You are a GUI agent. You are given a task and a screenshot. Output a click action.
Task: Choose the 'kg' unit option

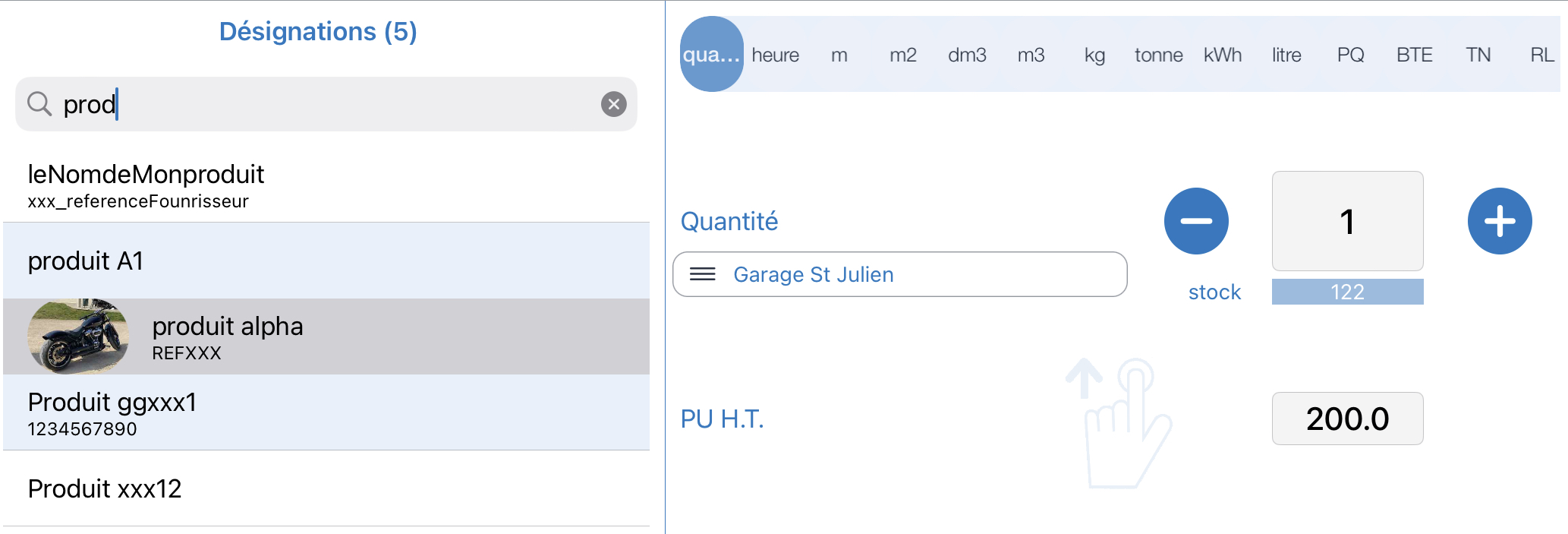(x=1094, y=55)
